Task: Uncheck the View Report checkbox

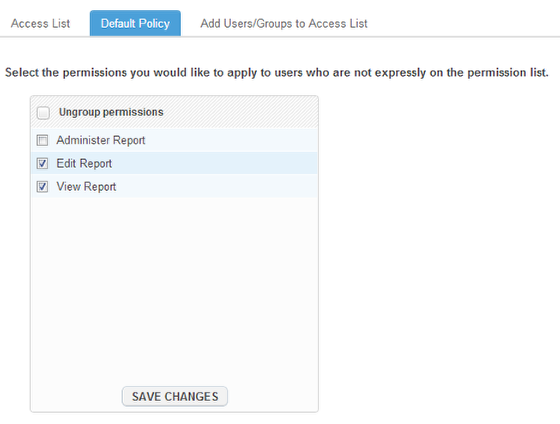Action: point(42,186)
